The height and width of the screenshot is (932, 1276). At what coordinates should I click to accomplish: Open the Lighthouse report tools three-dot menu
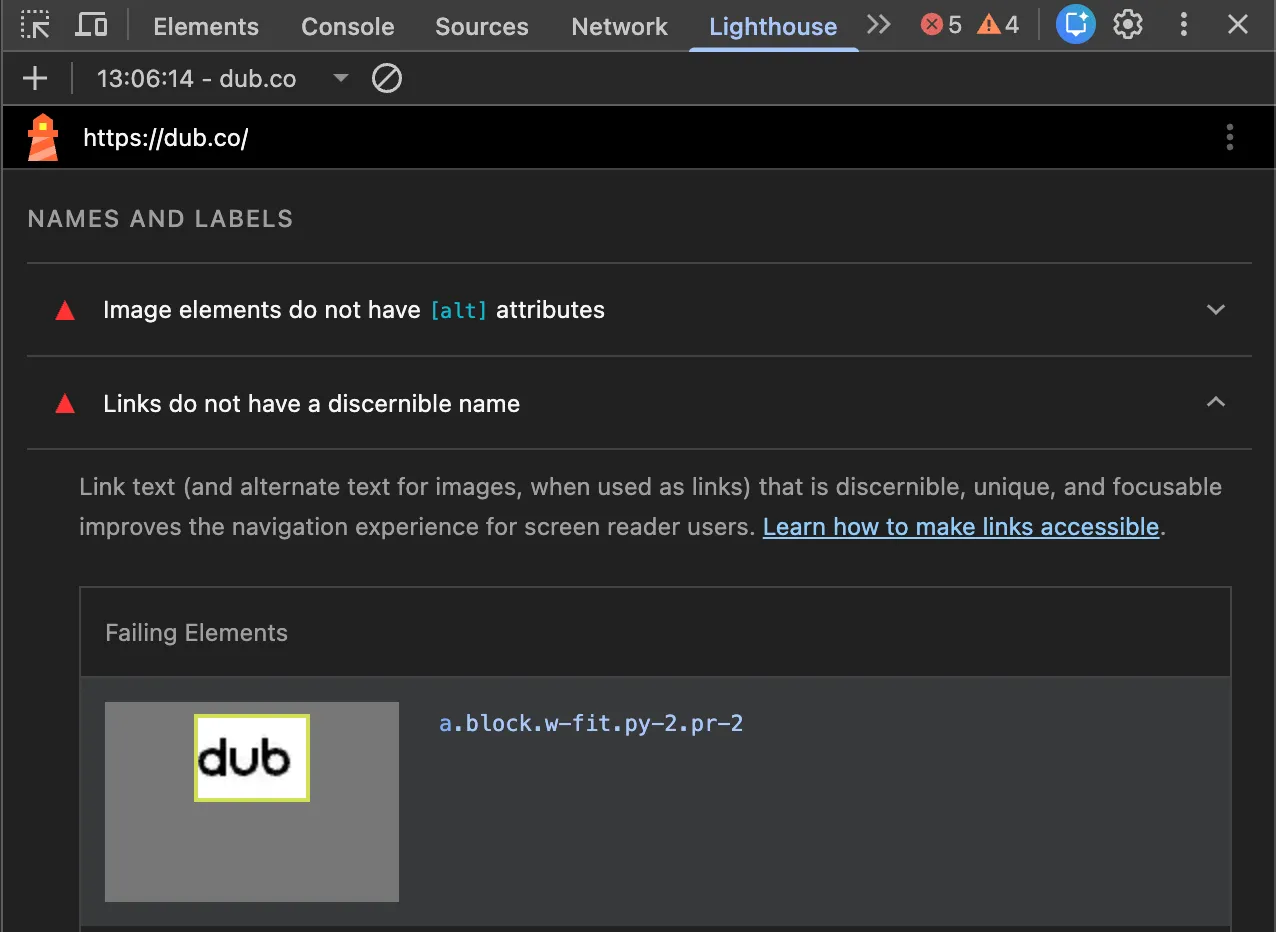coord(1230,138)
